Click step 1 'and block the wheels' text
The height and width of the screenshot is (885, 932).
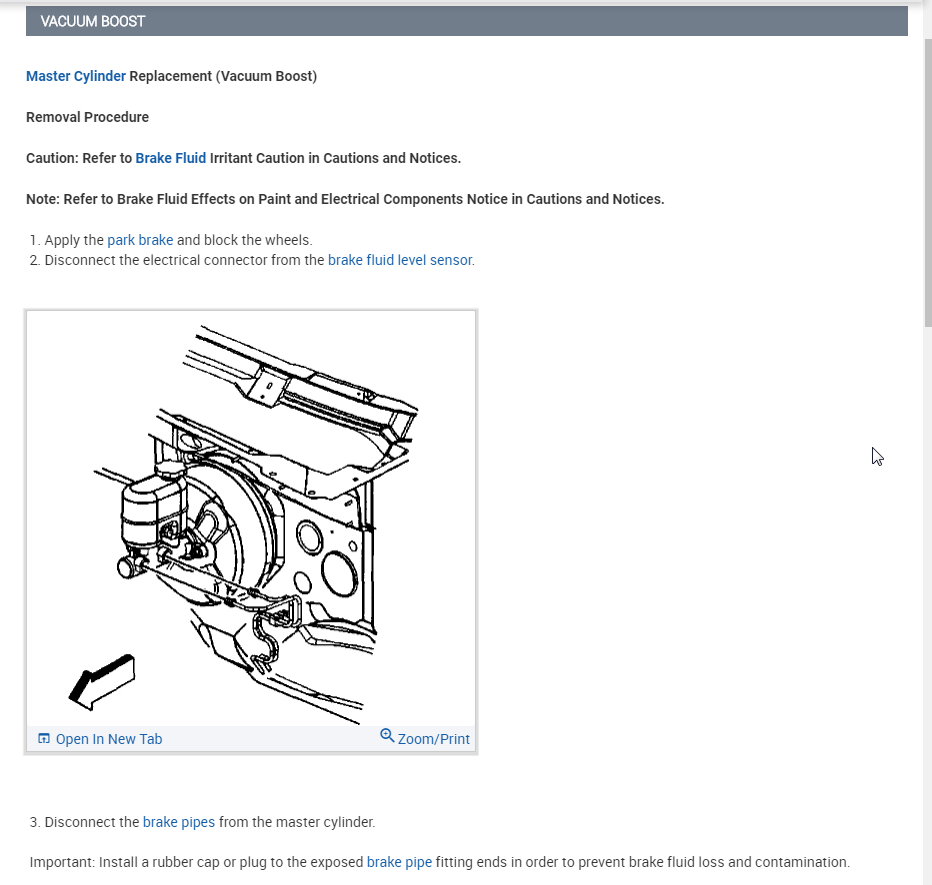click(x=244, y=240)
